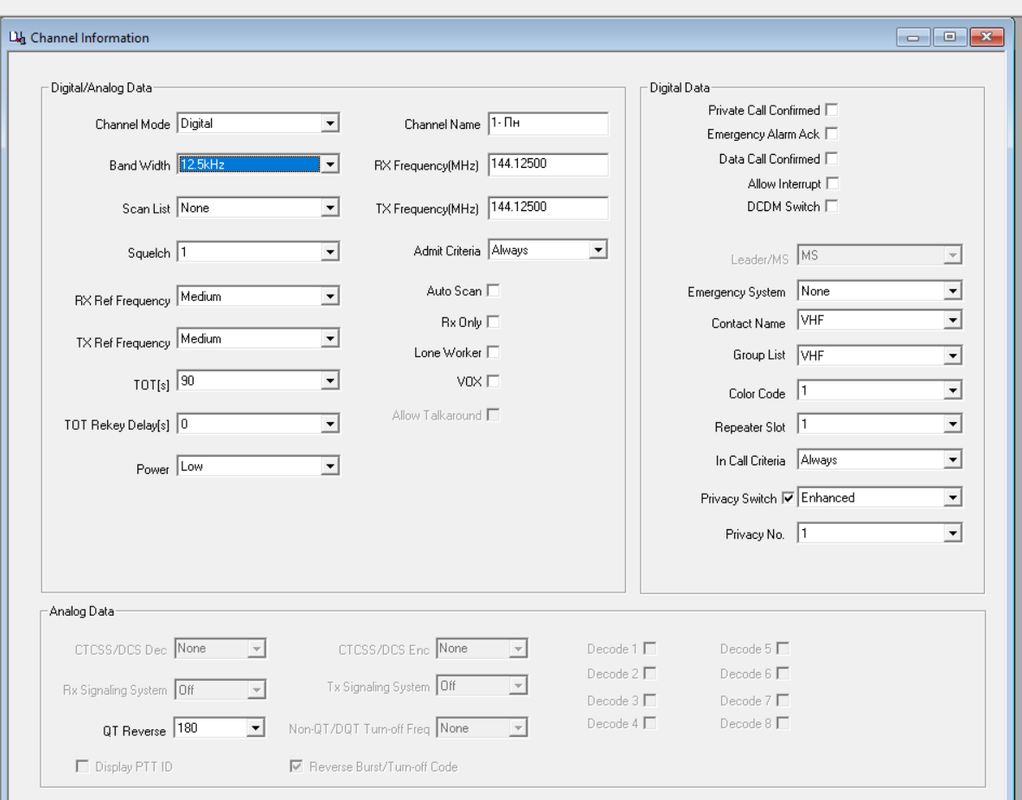Tick Data Call Confirmed checkbox
Viewport: 1022px width, 800px height.
click(x=832, y=158)
